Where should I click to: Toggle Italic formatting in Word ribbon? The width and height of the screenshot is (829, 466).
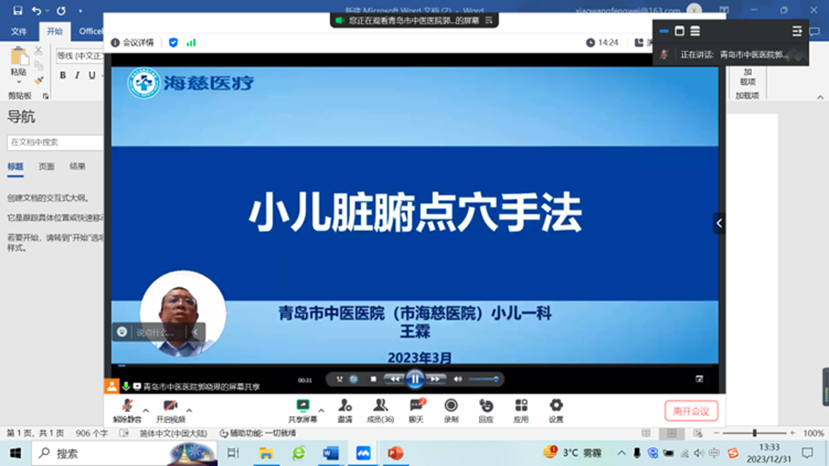[x=77, y=75]
